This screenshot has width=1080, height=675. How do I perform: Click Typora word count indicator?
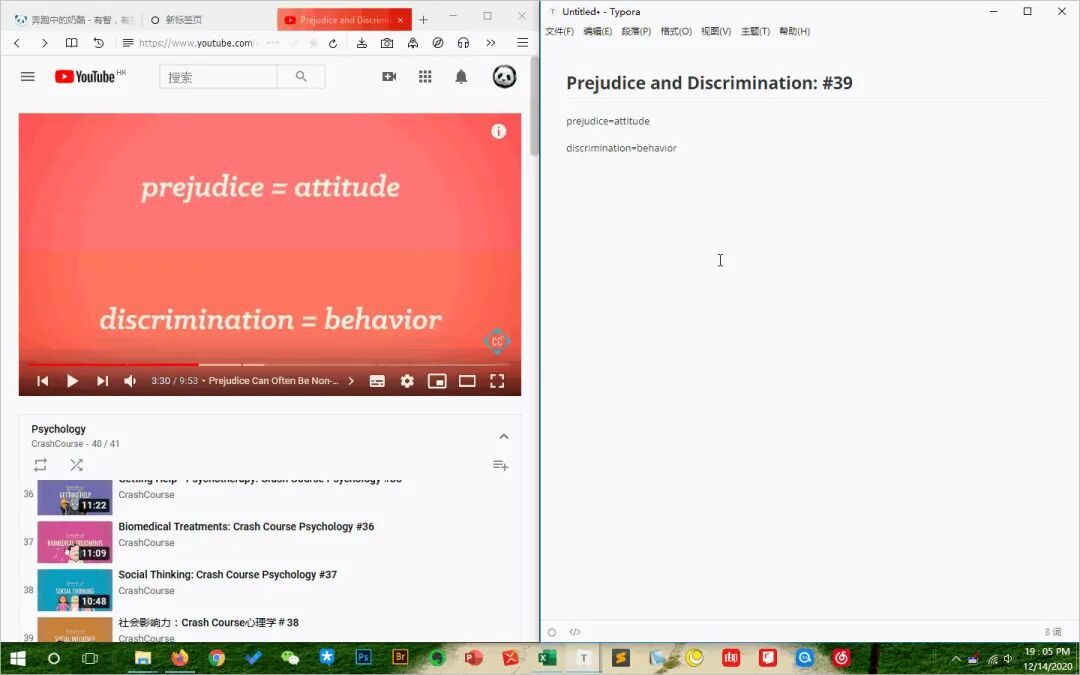click(x=1052, y=632)
